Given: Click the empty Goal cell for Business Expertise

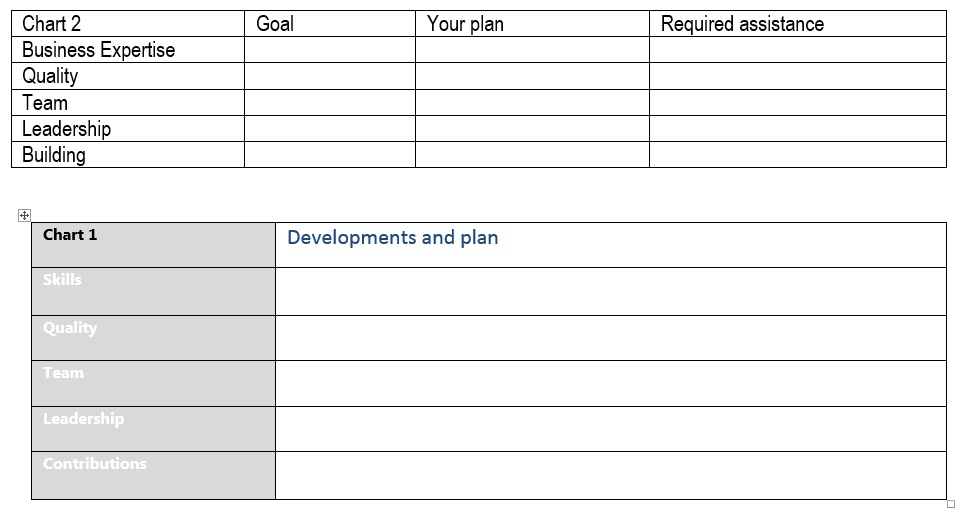Looking at the screenshot, I should click(329, 50).
